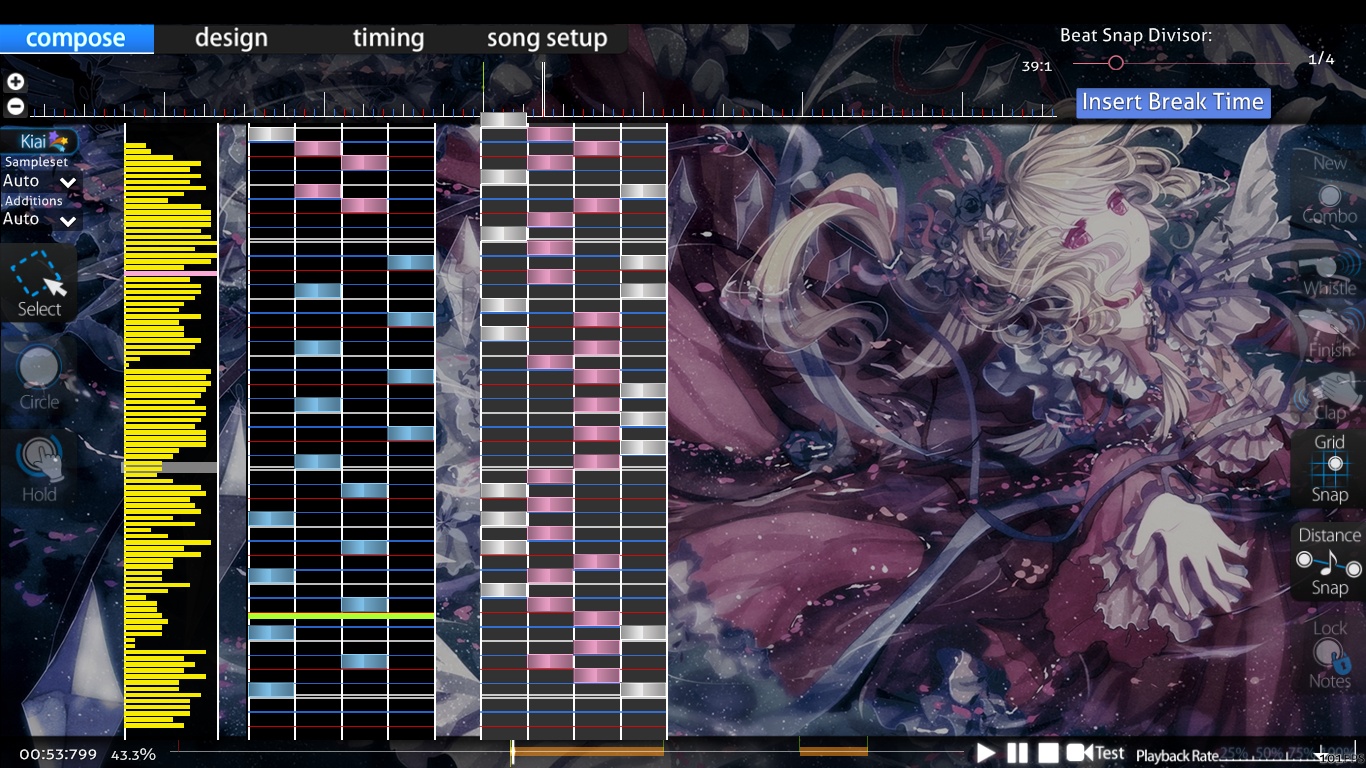
Task: Select the lime green timing line in left playfield
Action: (341, 616)
